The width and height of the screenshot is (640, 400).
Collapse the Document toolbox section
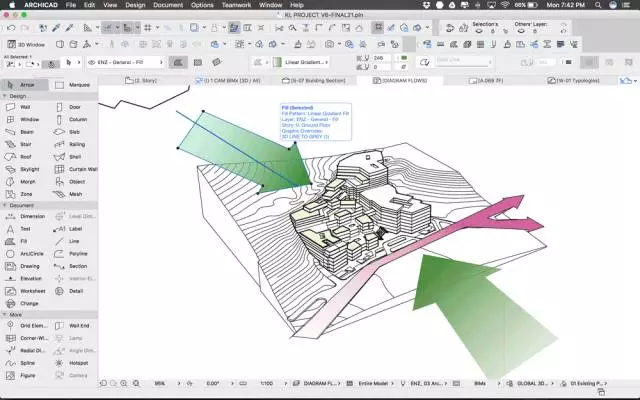coord(5,205)
